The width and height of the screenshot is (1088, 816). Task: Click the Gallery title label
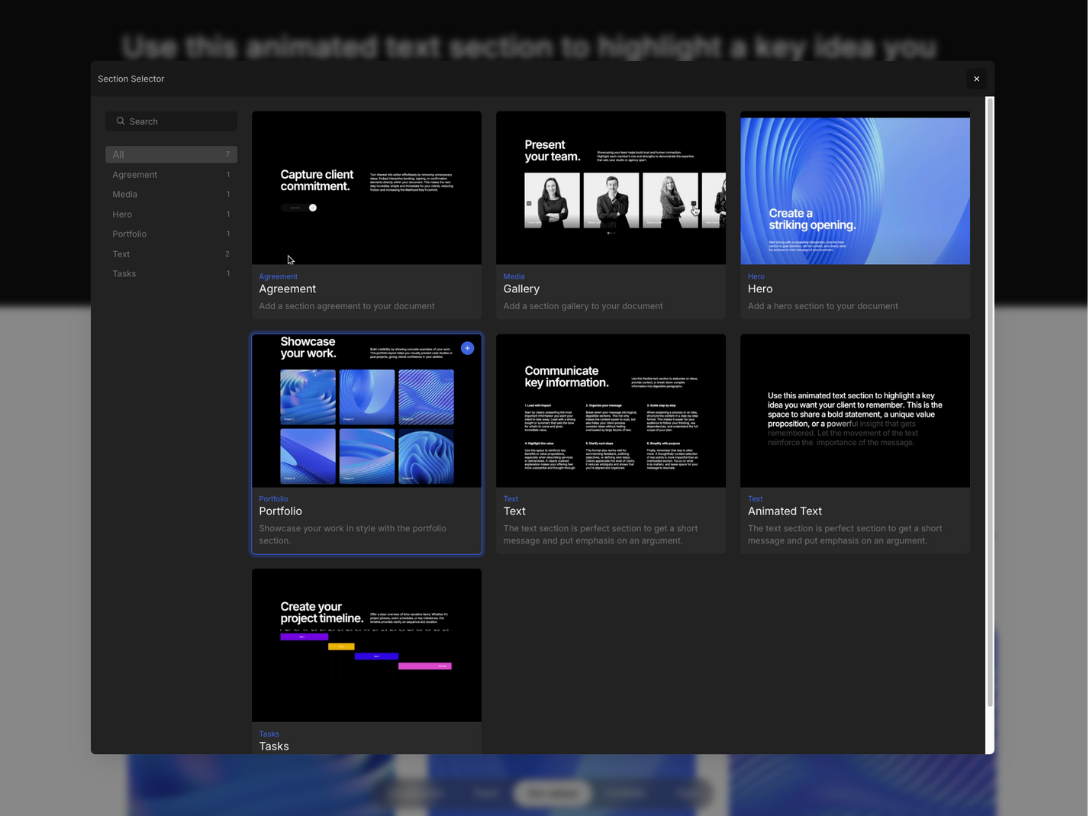tap(521, 289)
